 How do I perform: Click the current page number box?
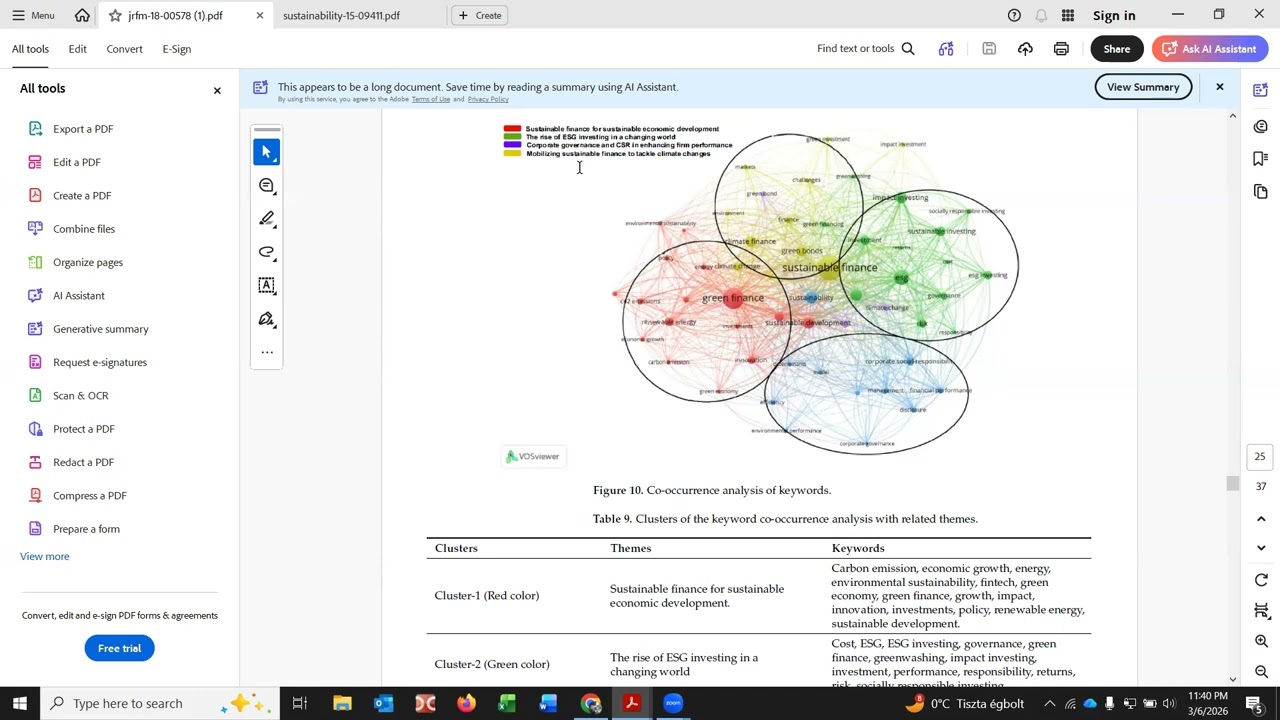[1260, 457]
